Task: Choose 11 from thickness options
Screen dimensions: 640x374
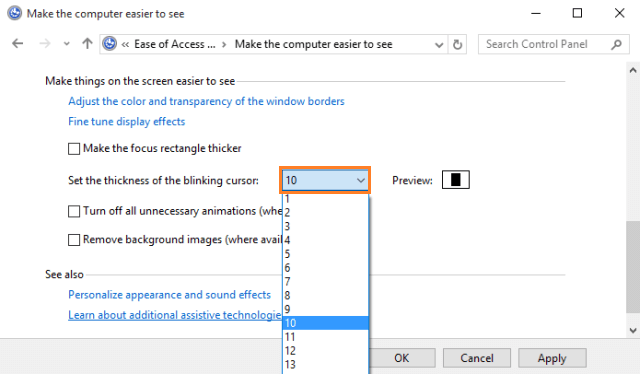Action: (325, 337)
